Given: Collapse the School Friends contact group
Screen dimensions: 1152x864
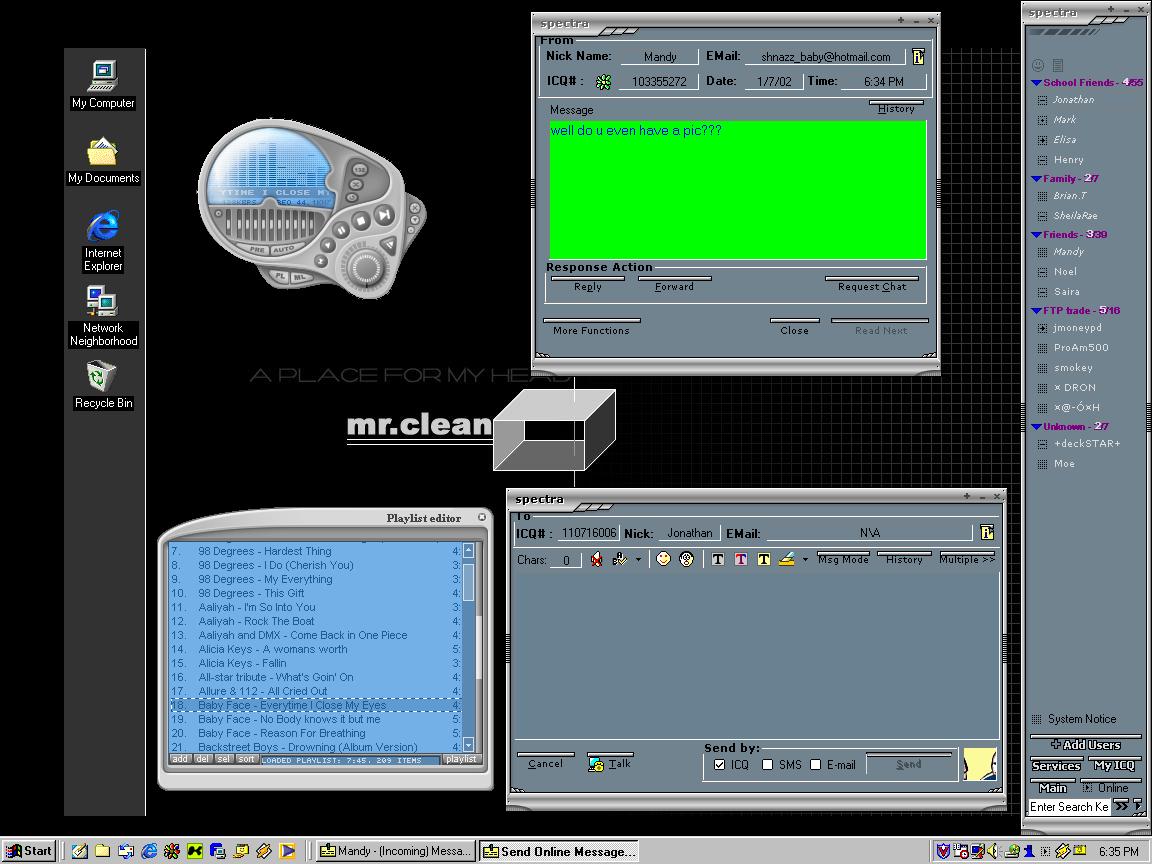Looking at the screenshot, I should [1036, 83].
